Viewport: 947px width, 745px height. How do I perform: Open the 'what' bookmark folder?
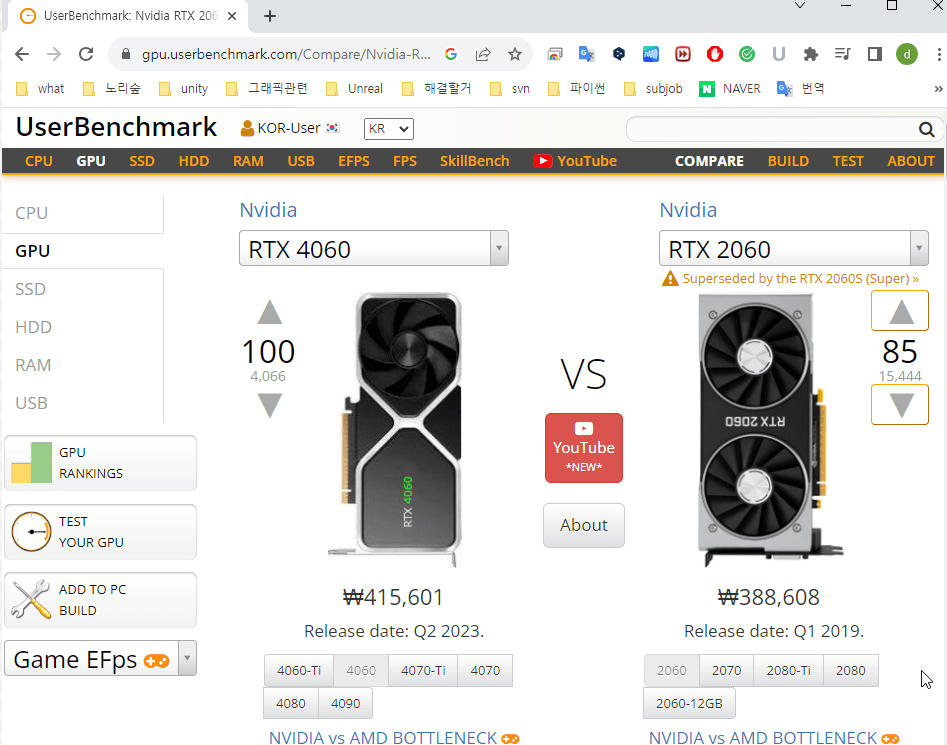click(x=40, y=89)
